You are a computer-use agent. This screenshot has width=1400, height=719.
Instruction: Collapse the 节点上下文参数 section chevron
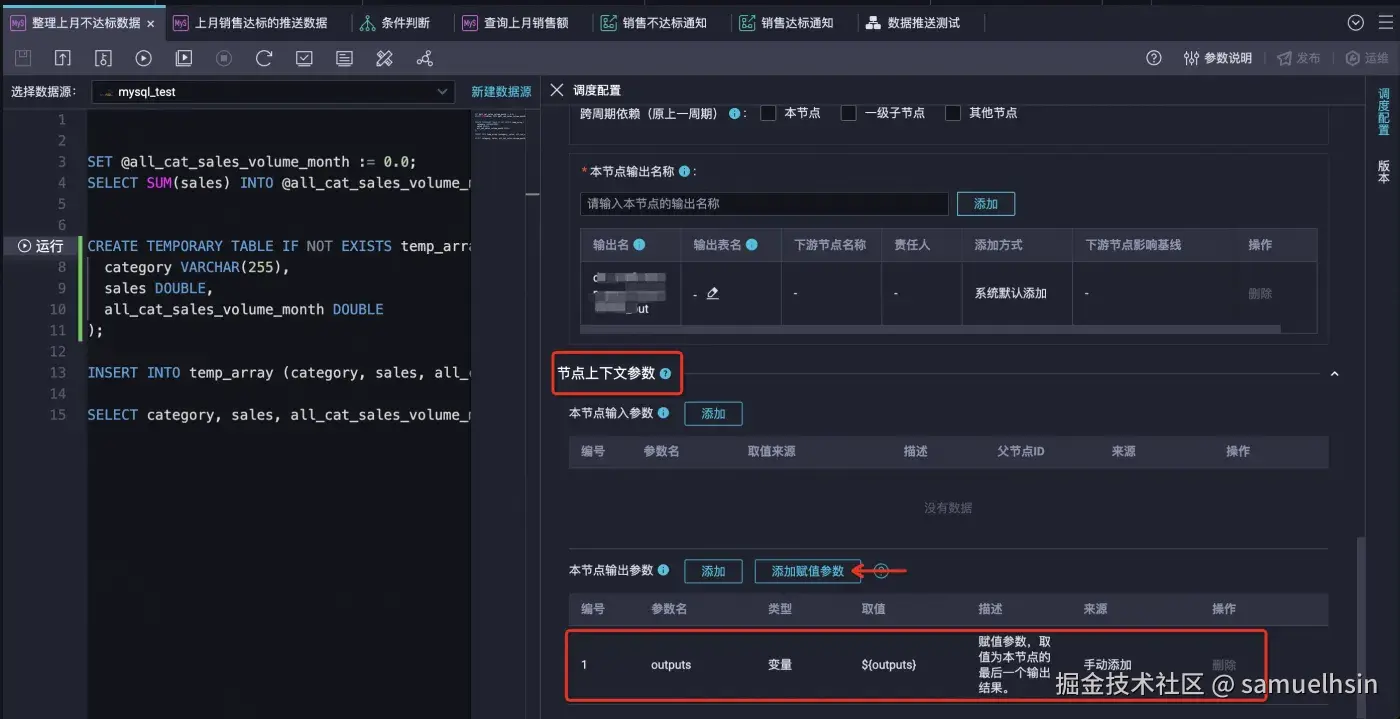(x=1334, y=374)
